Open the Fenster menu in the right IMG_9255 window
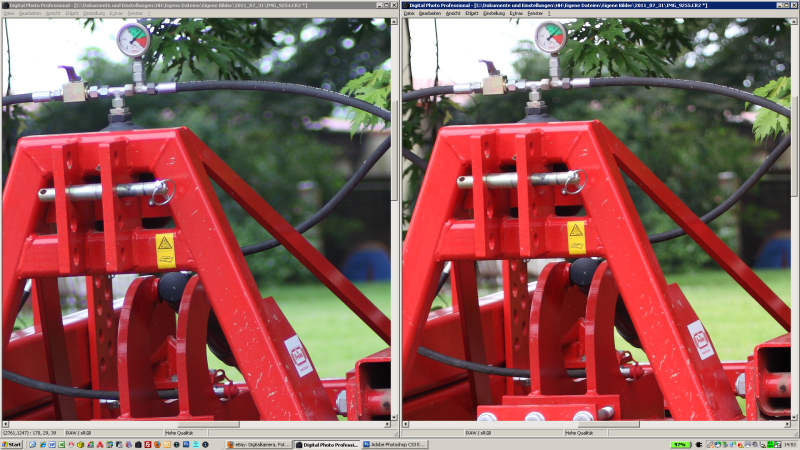800x450 pixels. [x=535, y=13]
